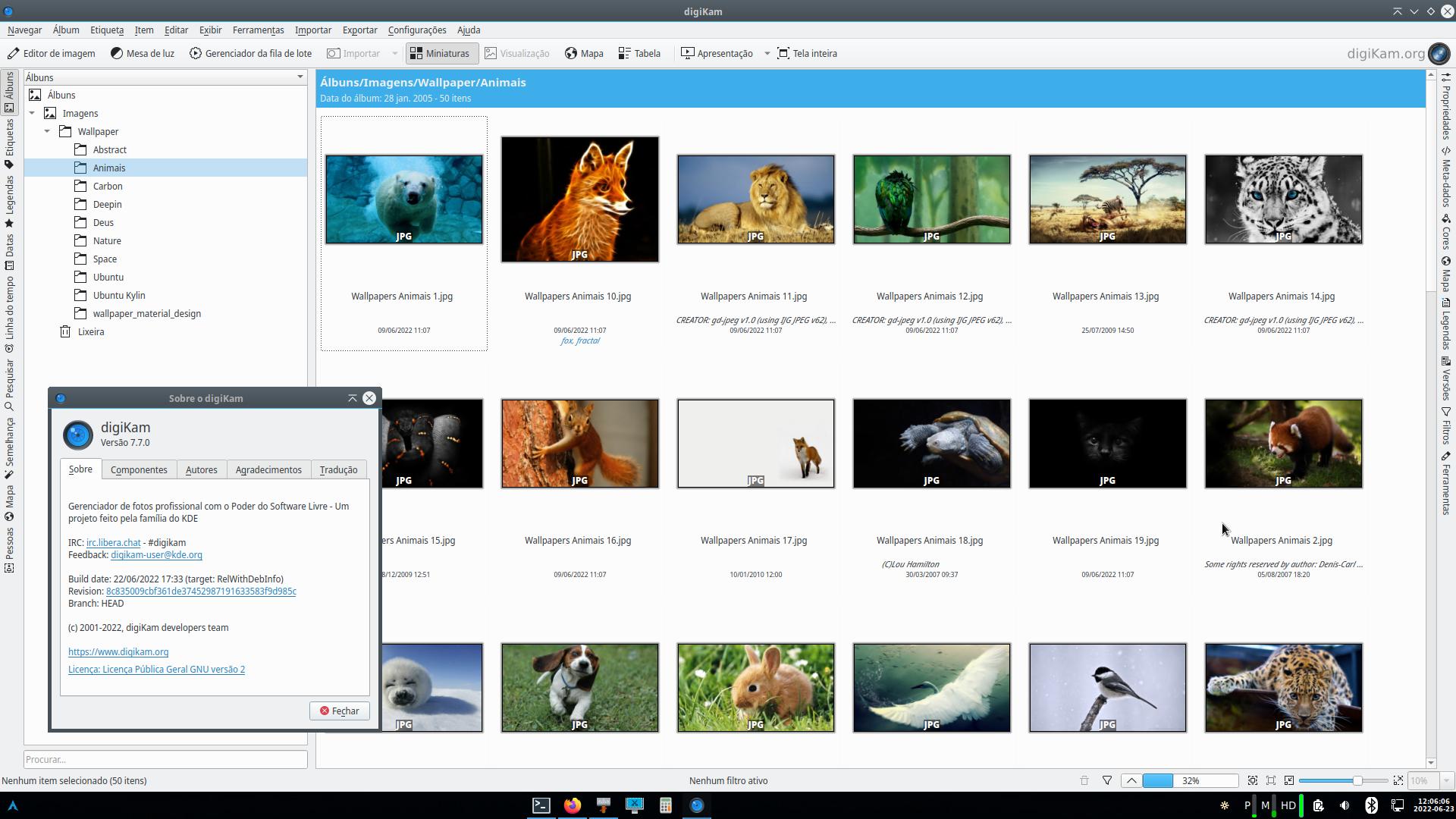Viewport: 1456px width, 819px height.
Task: Open the Editor de imagem tool
Action: coord(52,53)
